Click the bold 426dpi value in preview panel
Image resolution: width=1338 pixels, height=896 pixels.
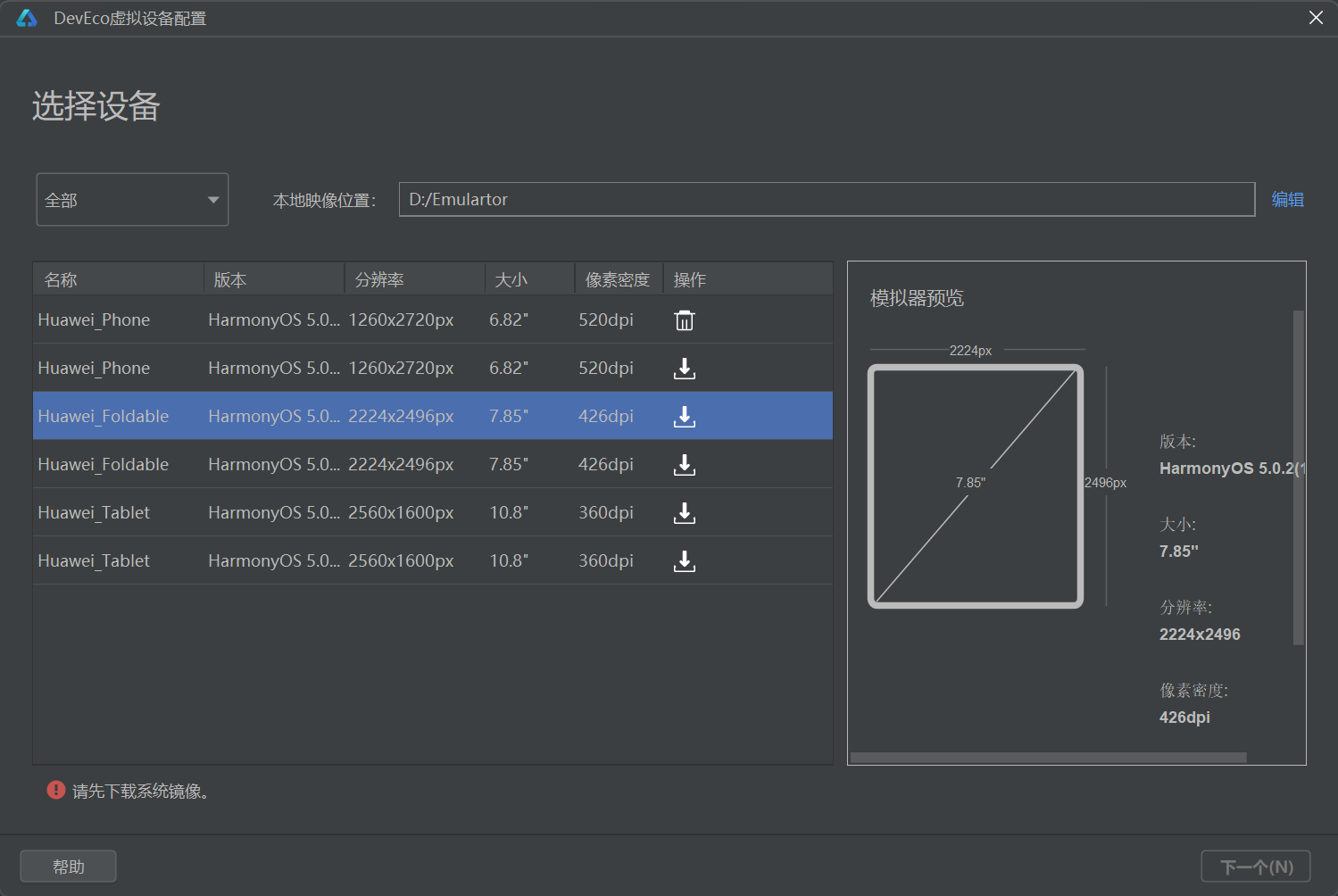click(1184, 718)
